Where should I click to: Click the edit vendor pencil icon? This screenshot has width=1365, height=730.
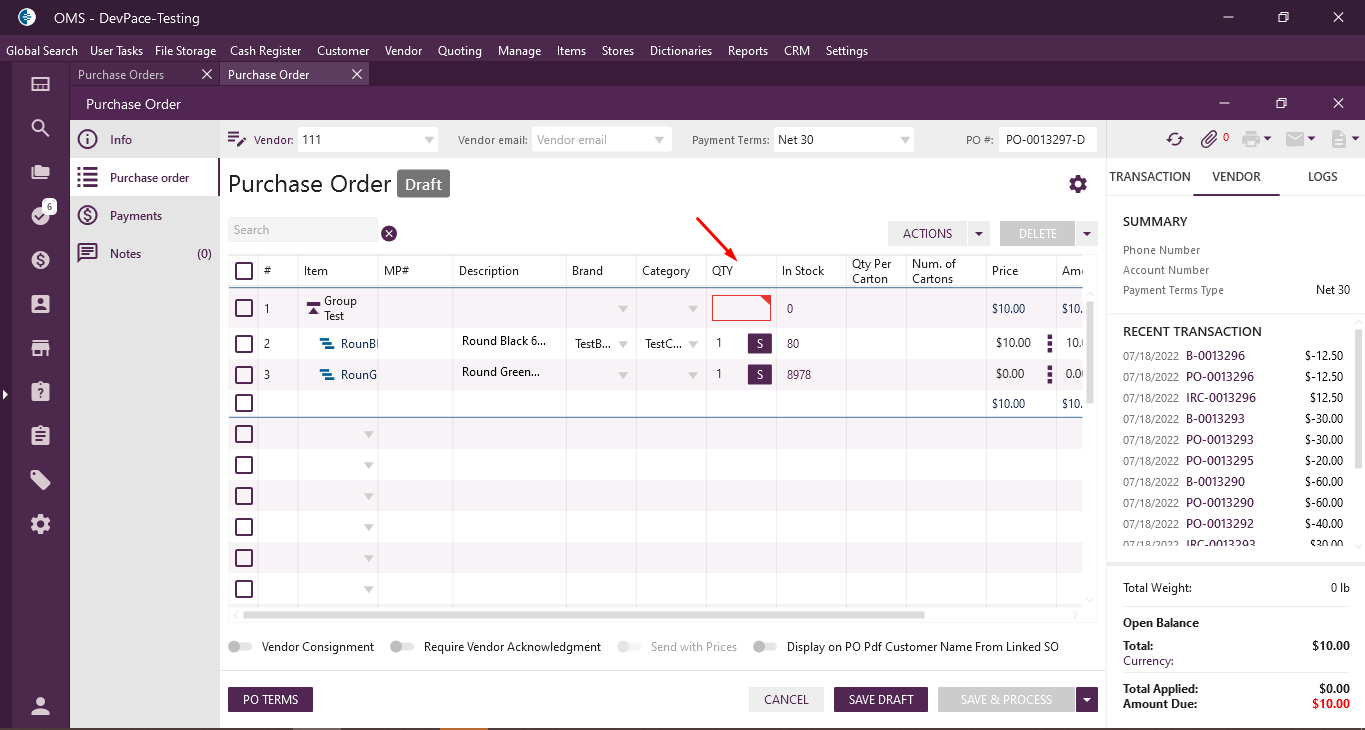click(x=237, y=139)
